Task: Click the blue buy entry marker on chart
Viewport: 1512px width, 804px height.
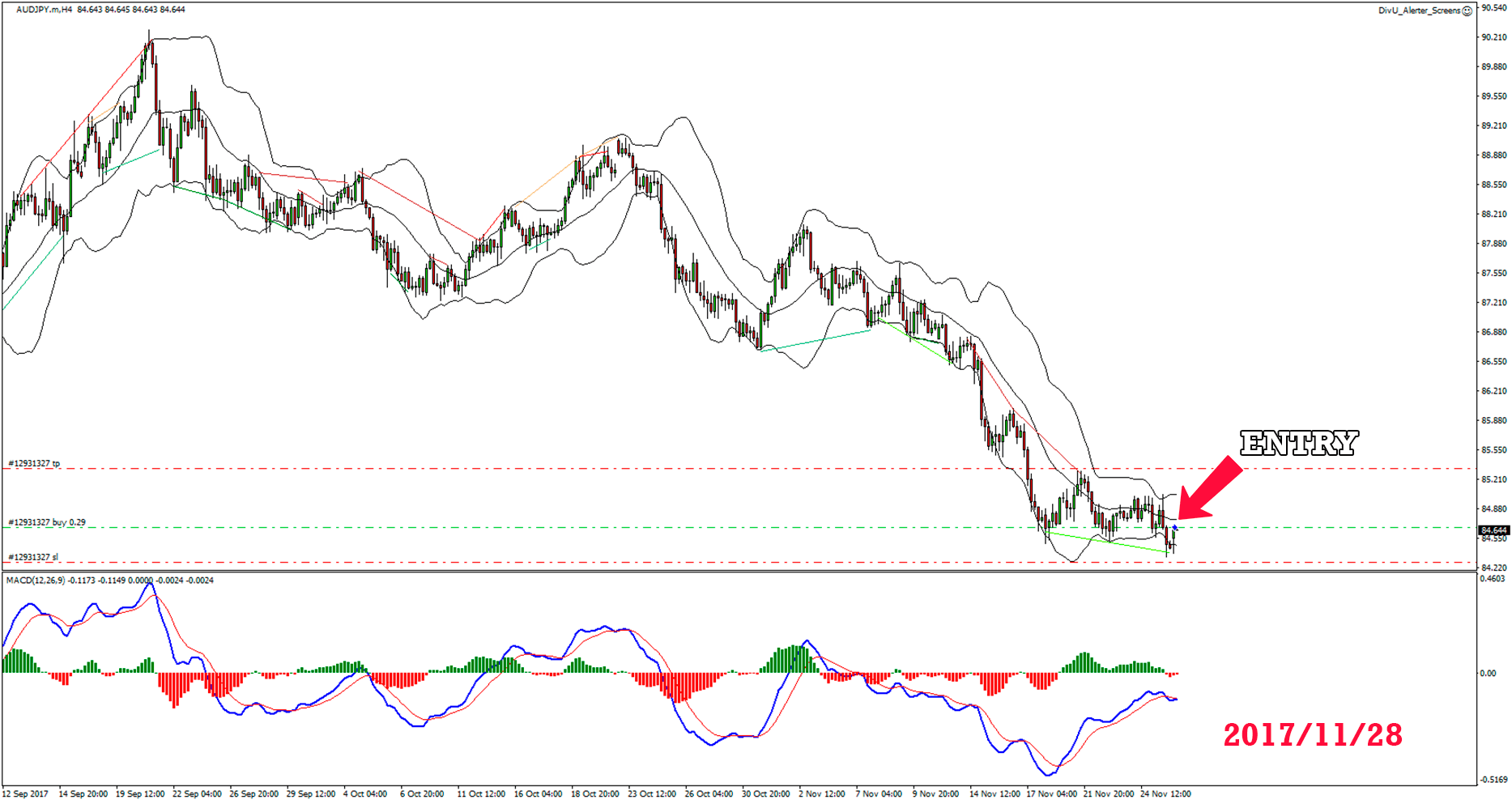Action: (1175, 528)
